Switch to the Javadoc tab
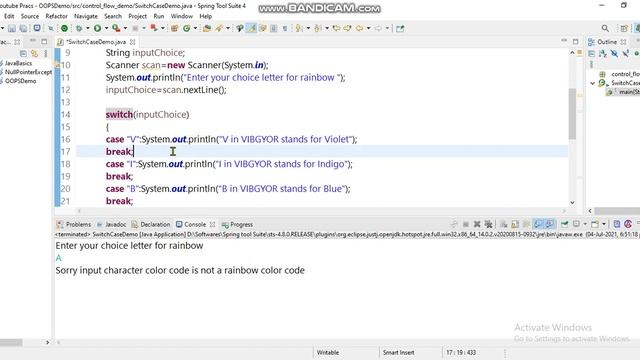Screen dimensions: 640x360 111,224
